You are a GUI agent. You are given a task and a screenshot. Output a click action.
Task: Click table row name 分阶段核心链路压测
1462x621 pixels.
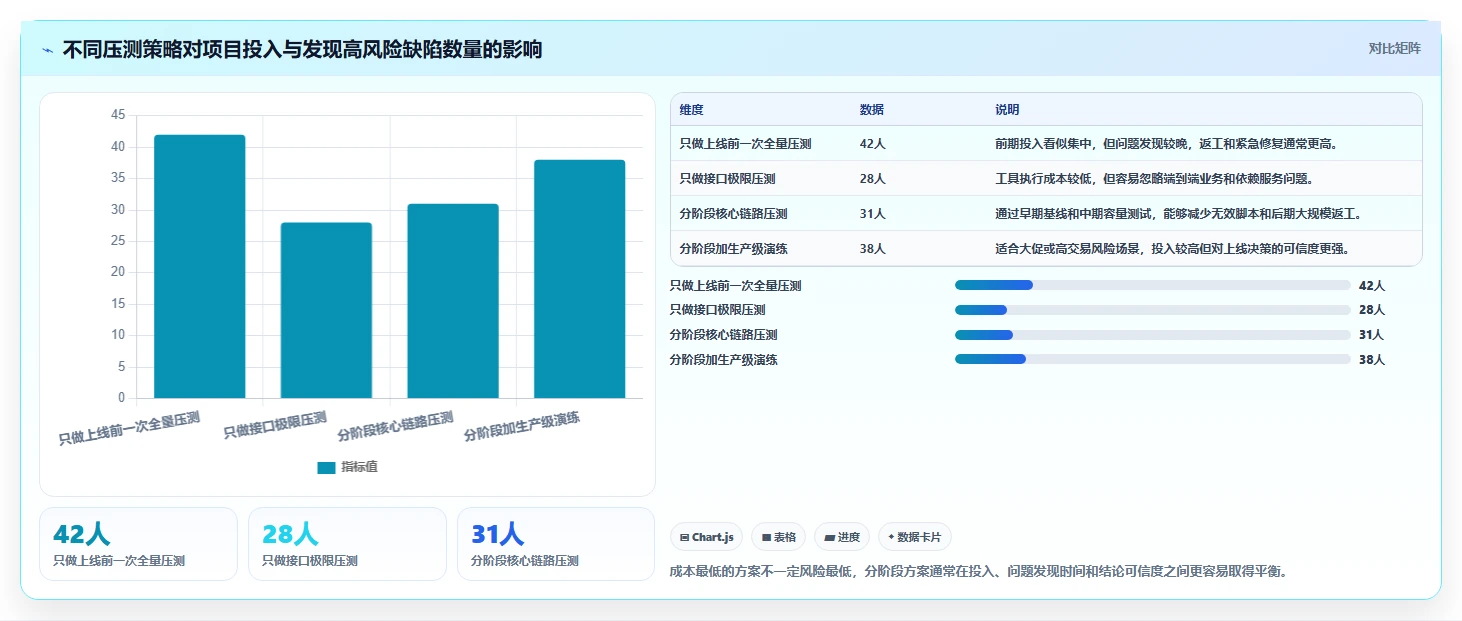tap(733, 214)
